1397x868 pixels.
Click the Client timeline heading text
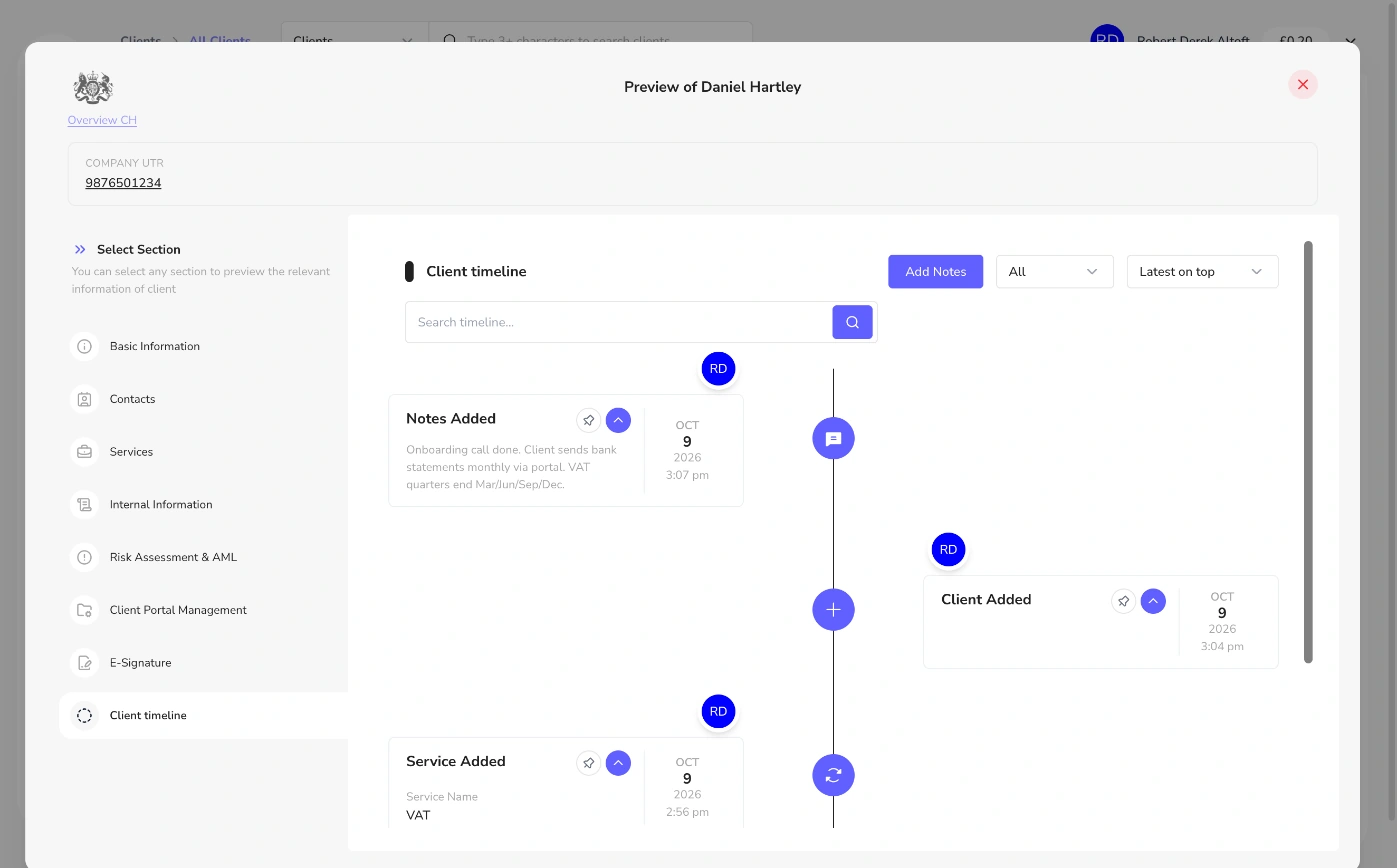point(476,271)
